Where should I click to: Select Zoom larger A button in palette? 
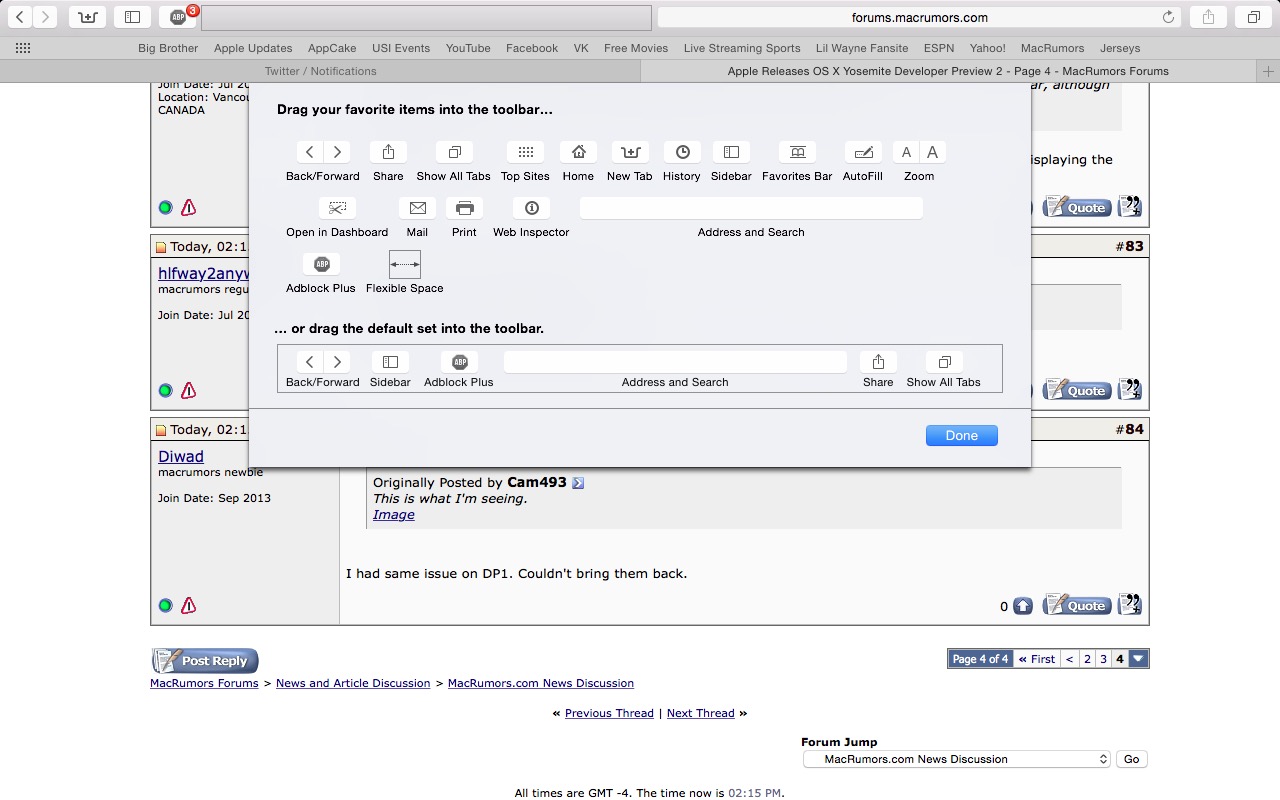(933, 152)
